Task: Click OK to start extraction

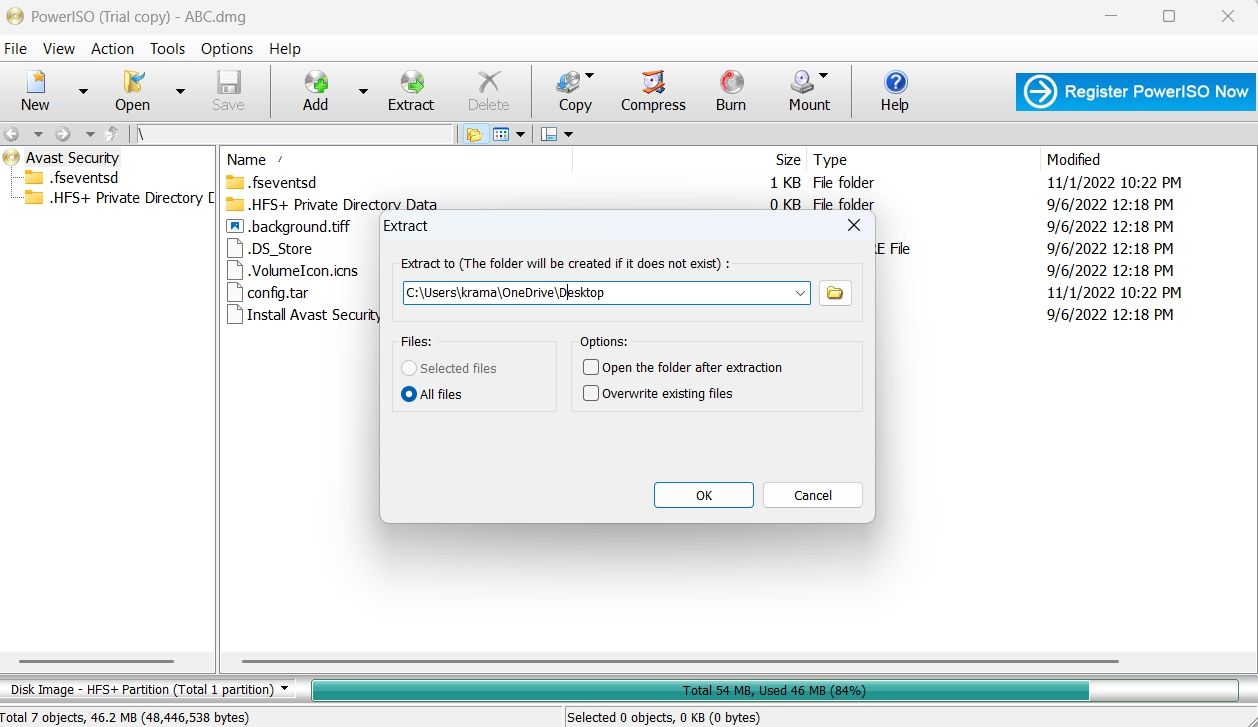Action: point(703,494)
